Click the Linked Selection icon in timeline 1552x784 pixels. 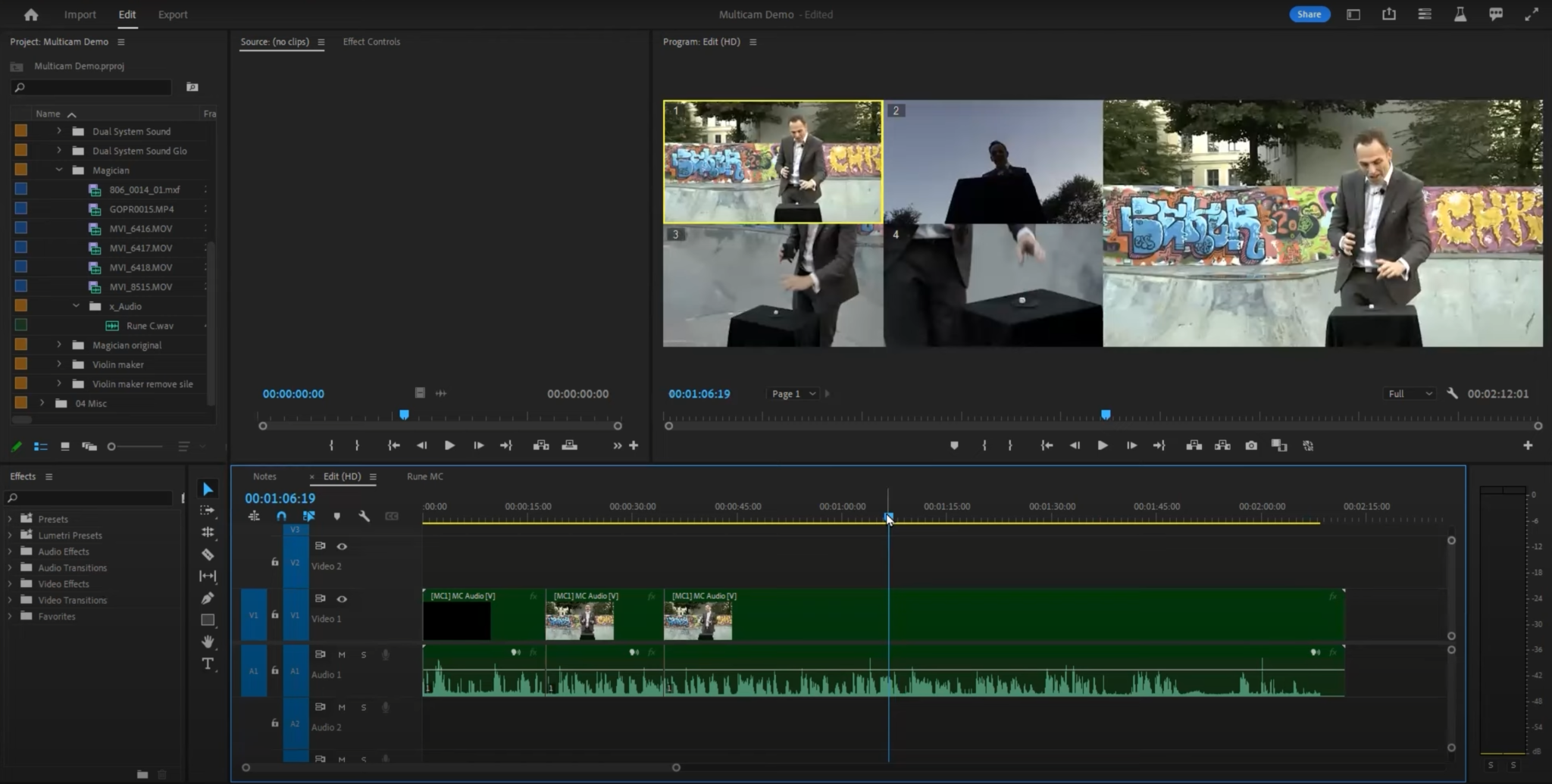(x=308, y=516)
